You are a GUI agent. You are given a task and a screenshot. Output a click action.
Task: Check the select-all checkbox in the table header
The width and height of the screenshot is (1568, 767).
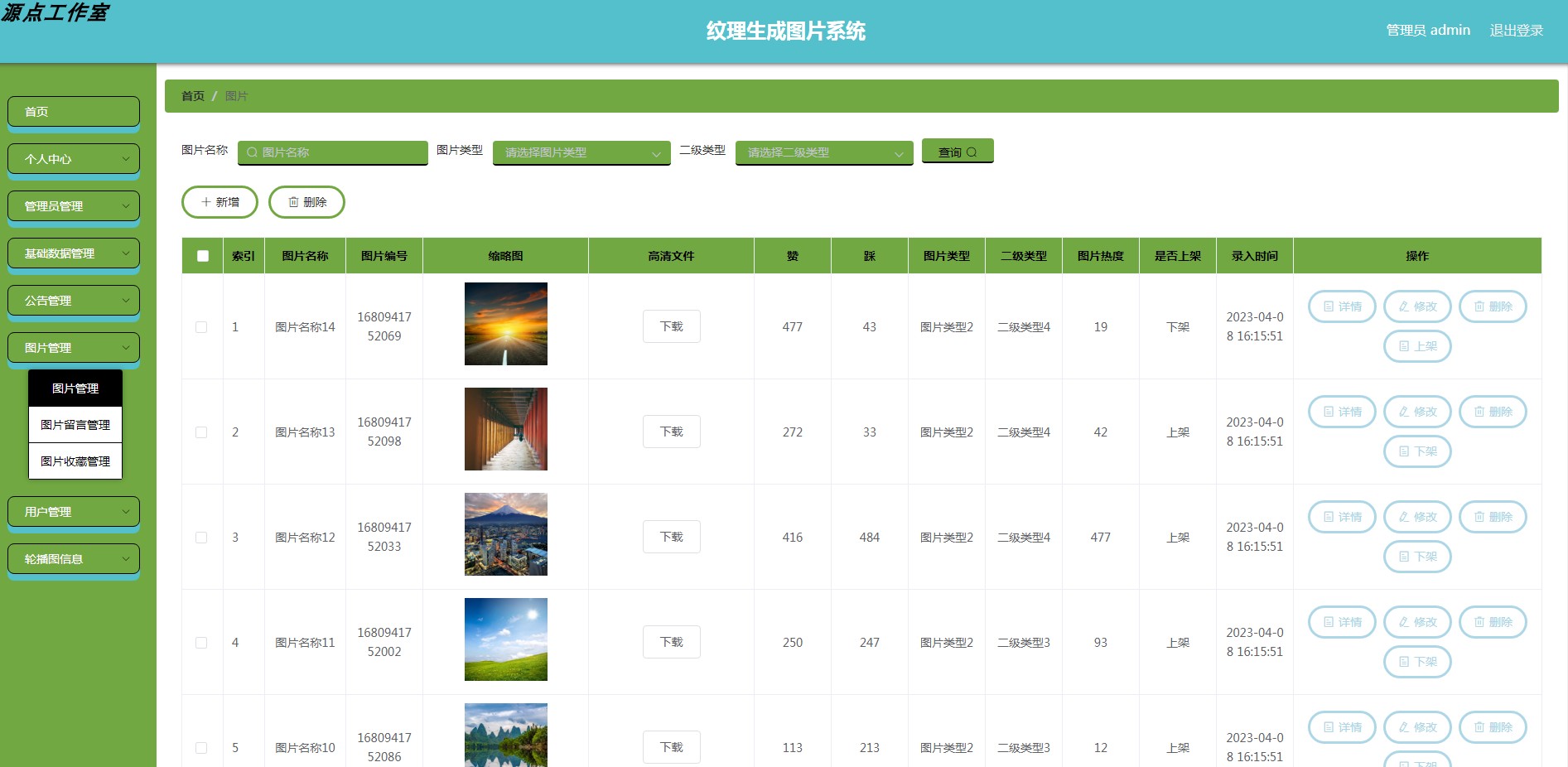201,257
